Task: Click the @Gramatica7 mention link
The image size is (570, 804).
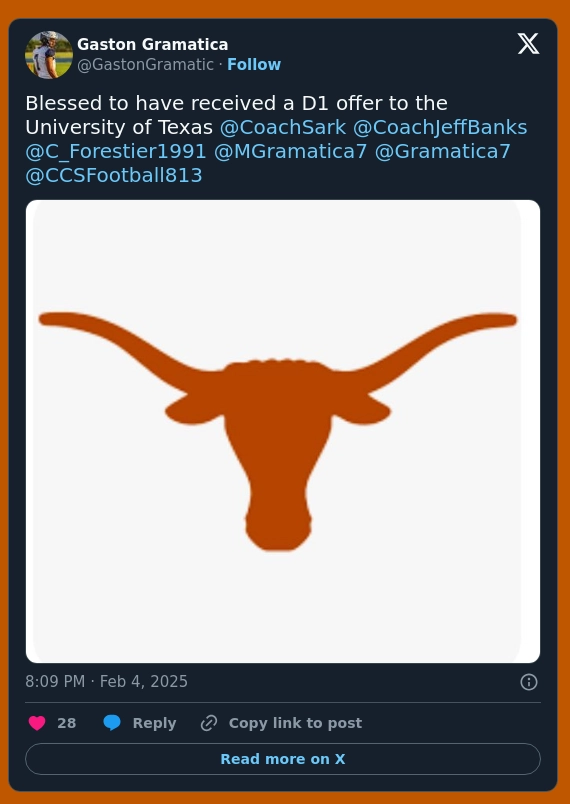Action: pos(443,152)
